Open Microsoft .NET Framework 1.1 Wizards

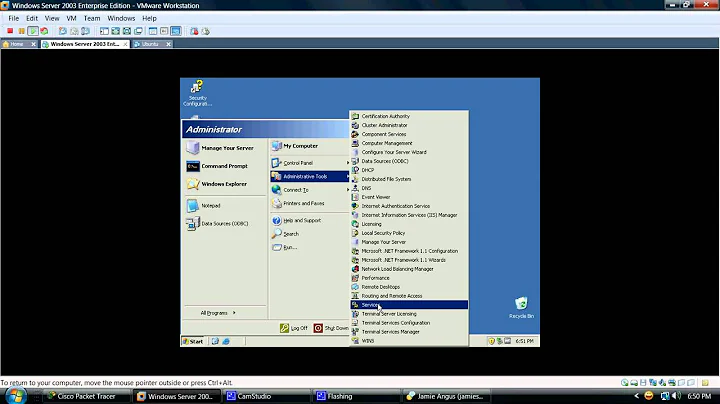(409, 260)
